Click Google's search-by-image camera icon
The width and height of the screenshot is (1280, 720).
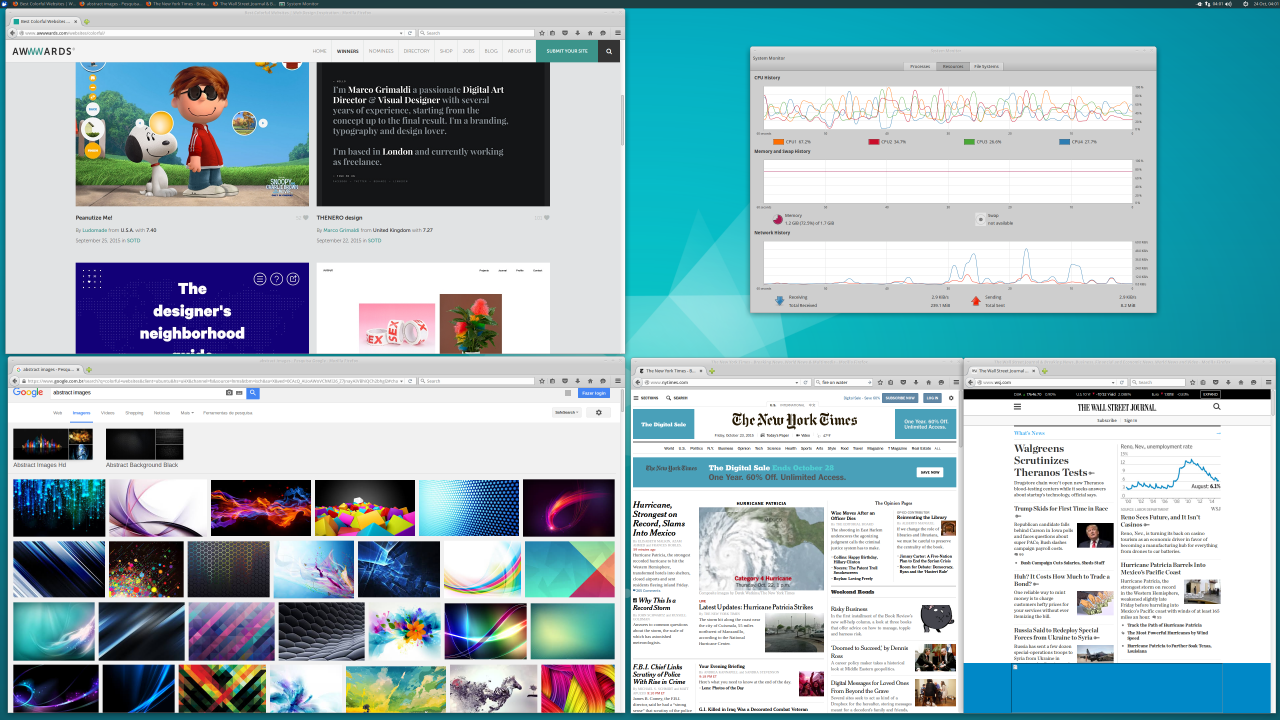pyautogui.click(x=229, y=393)
